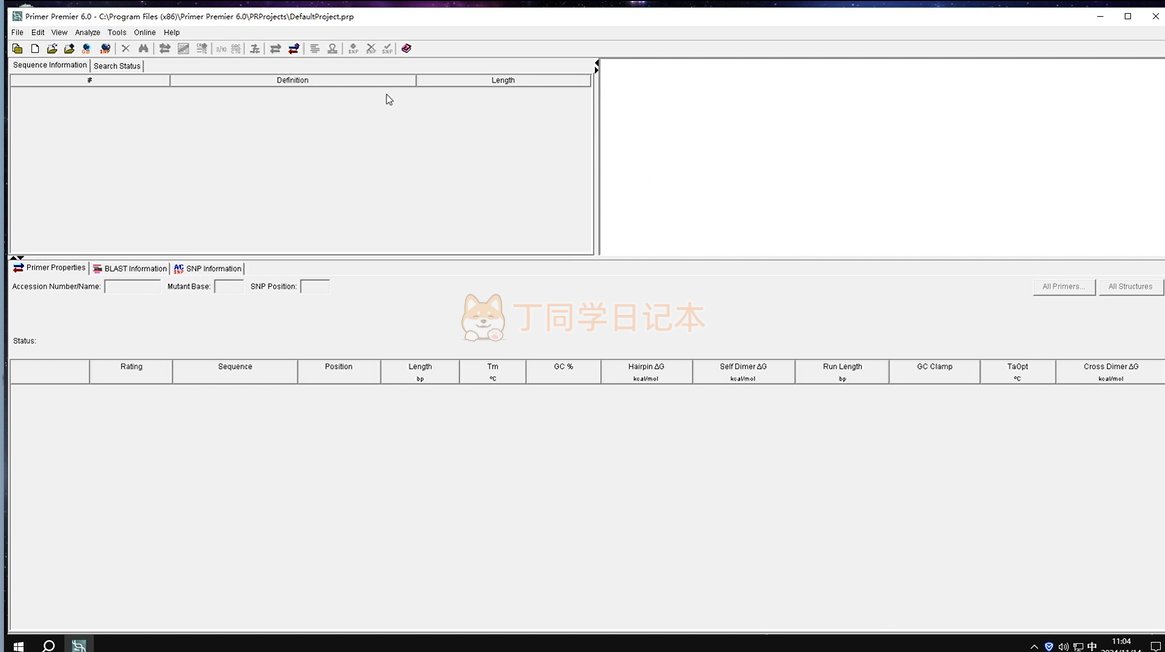Select the SNP Information tab

[207, 268]
